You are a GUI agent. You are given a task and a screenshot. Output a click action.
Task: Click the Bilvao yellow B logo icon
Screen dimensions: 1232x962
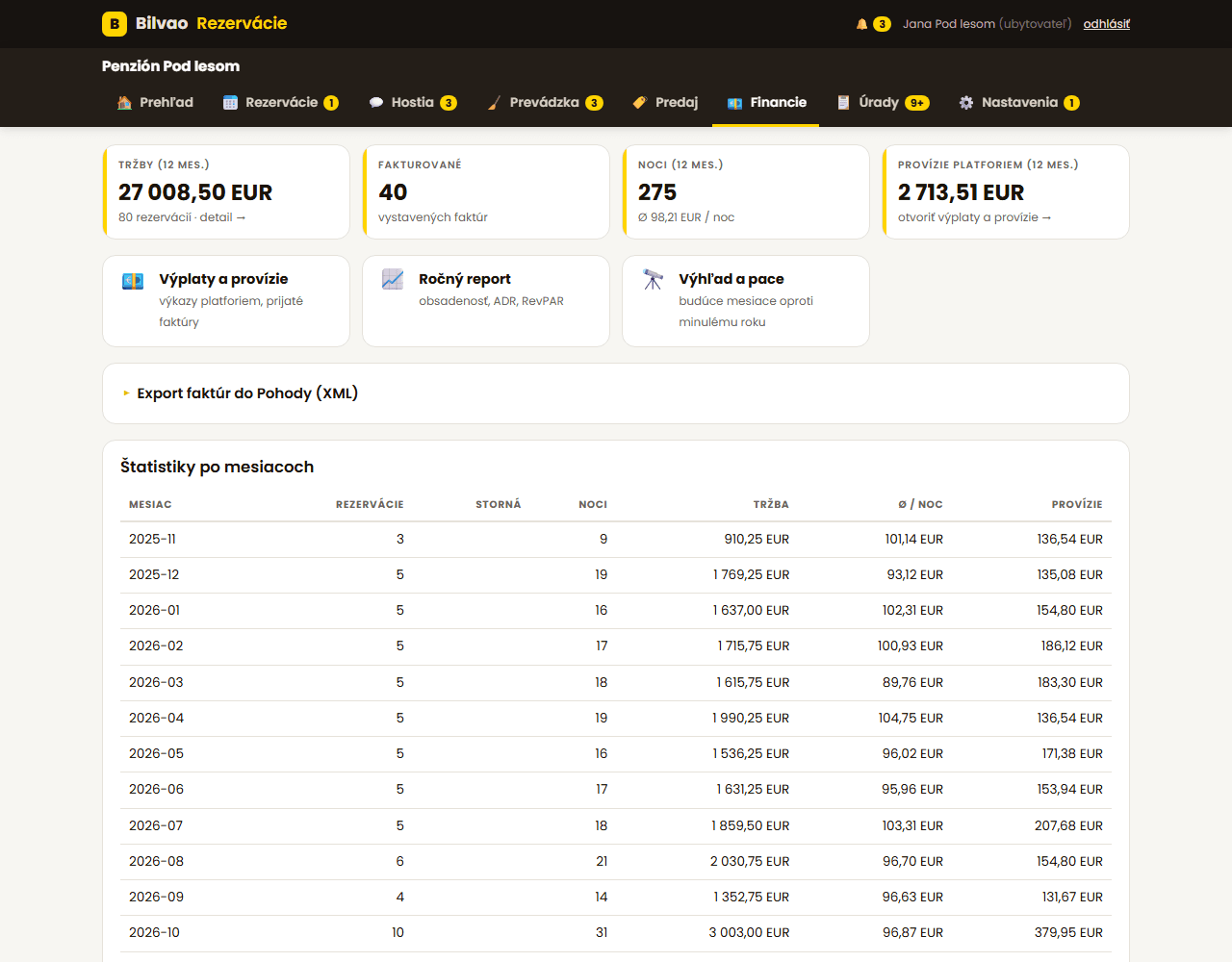[115, 24]
